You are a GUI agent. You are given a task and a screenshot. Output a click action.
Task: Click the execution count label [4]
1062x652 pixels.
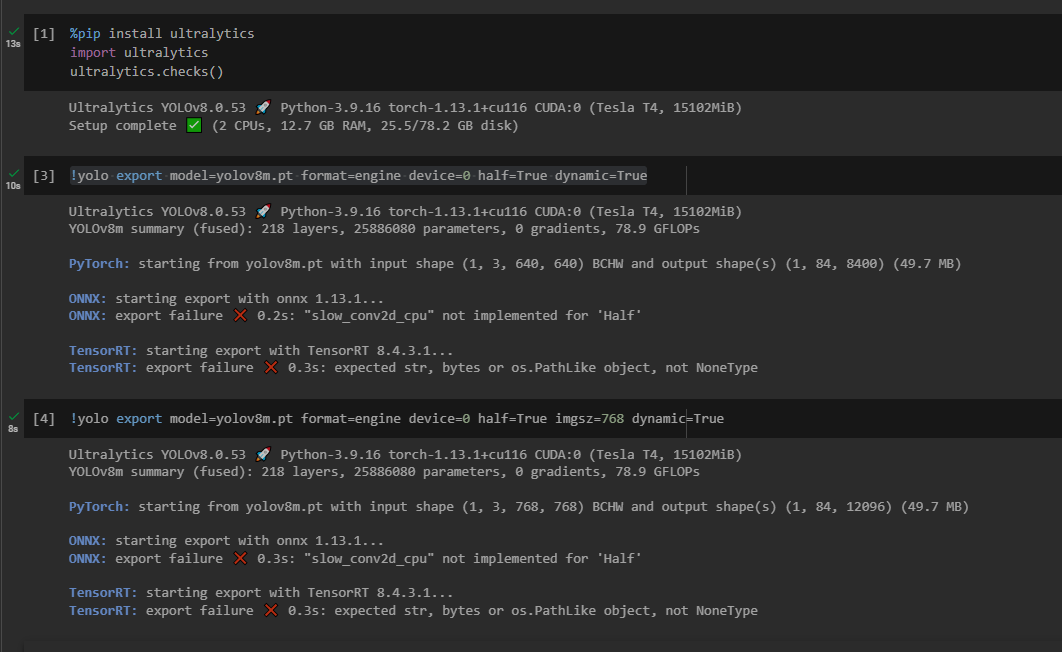click(42, 418)
